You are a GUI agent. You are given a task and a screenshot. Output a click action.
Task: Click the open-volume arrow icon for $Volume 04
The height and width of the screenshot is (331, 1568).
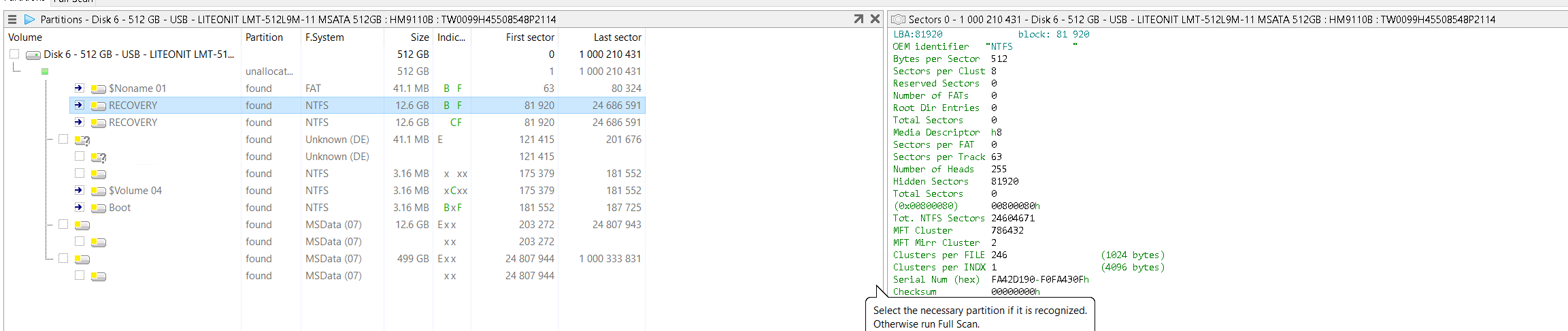click(79, 190)
